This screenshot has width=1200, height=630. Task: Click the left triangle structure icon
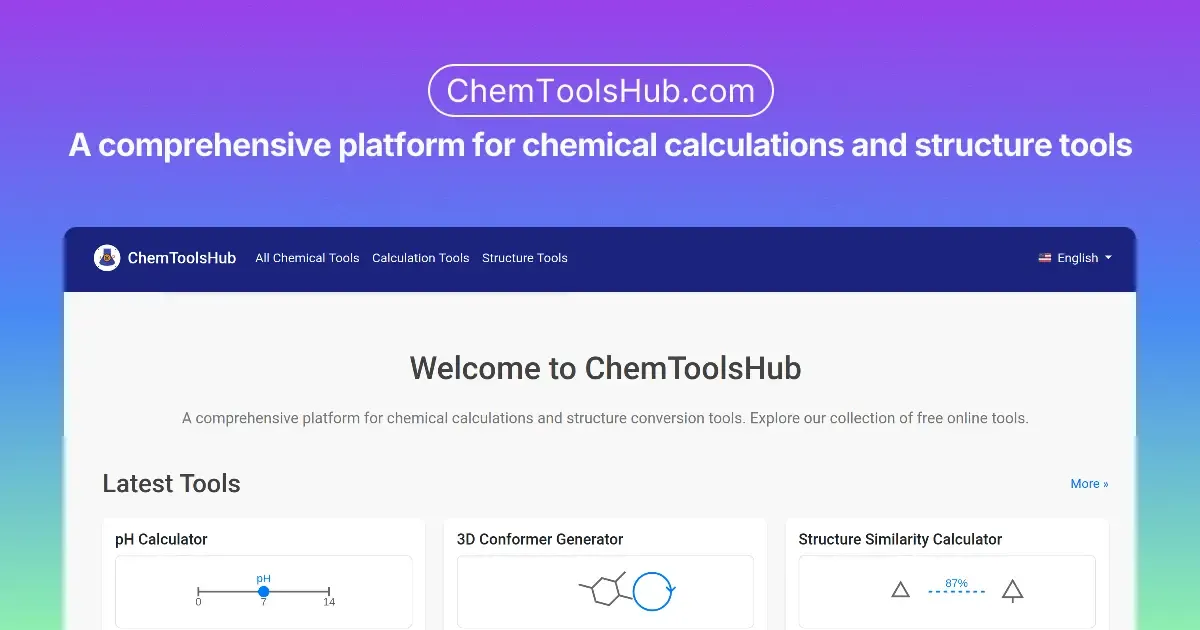(x=900, y=589)
